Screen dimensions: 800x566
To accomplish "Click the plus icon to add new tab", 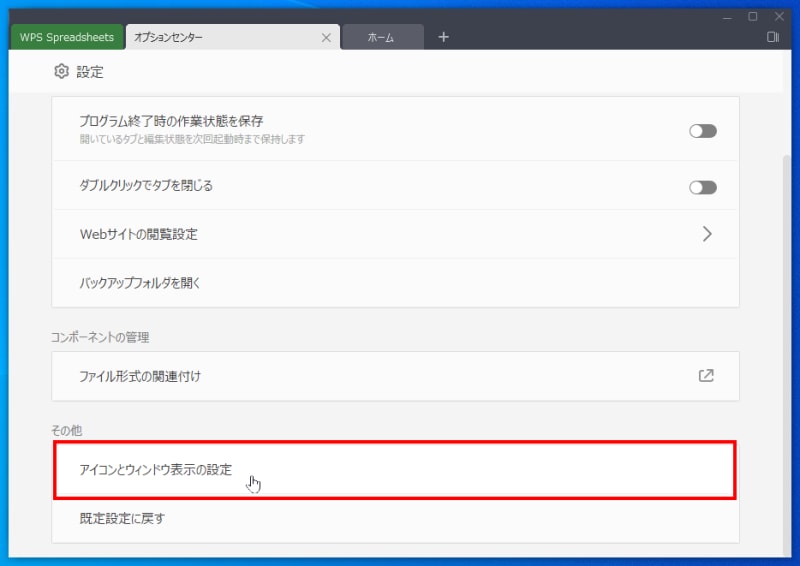I will click(x=443, y=37).
